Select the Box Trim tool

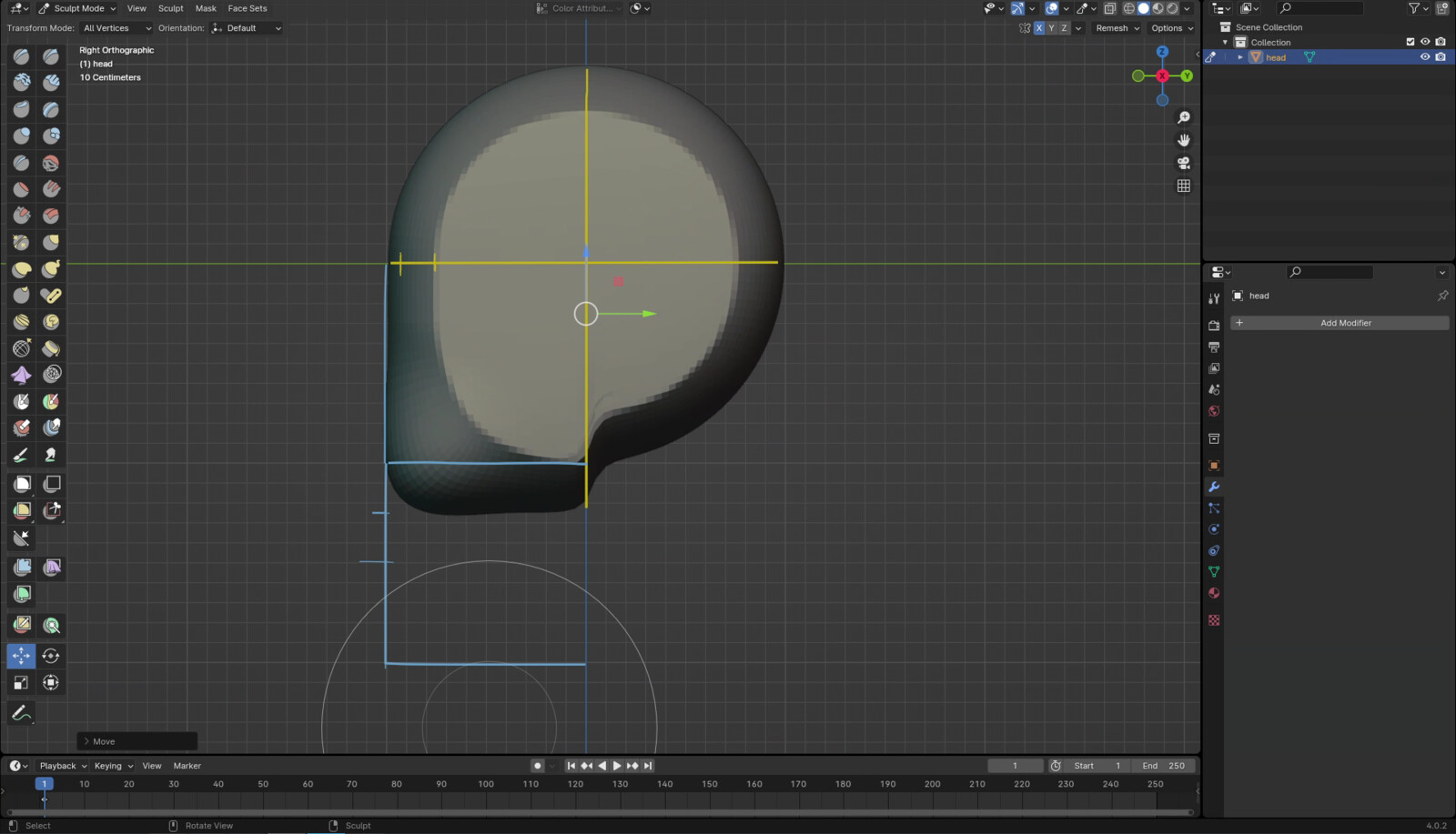pos(51,510)
